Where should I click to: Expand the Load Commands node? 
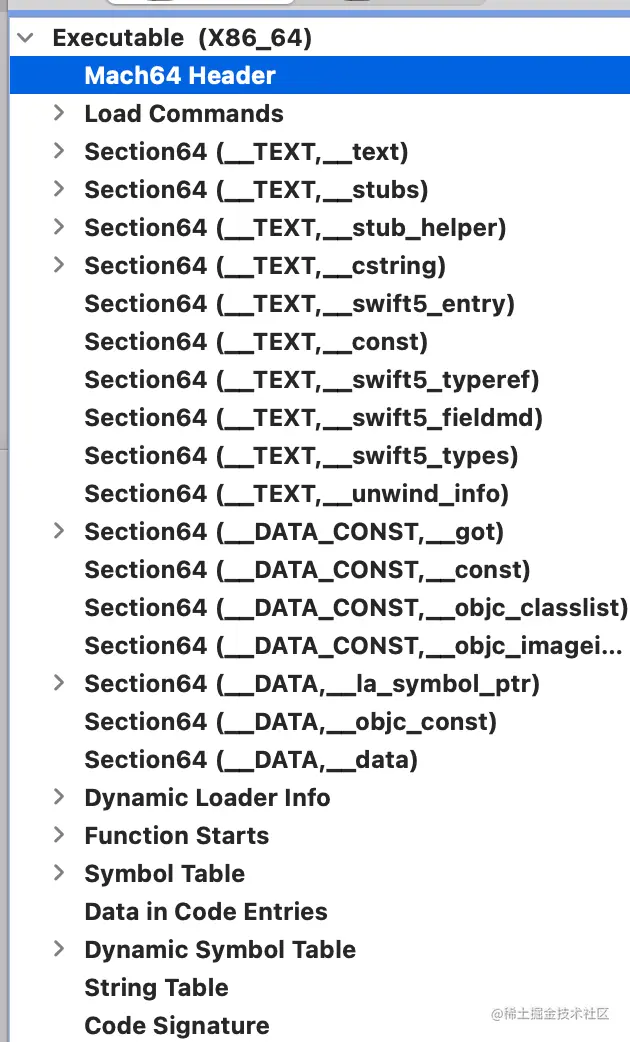59,113
